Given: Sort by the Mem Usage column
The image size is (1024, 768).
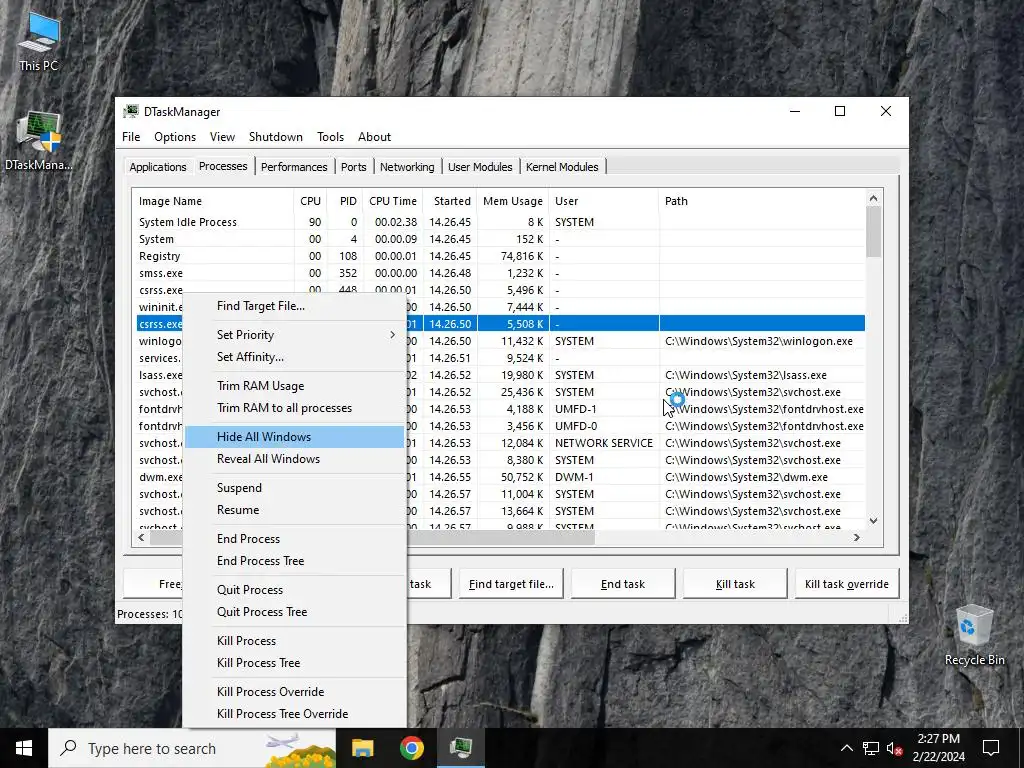Looking at the screenshot, I should (513, 201).
